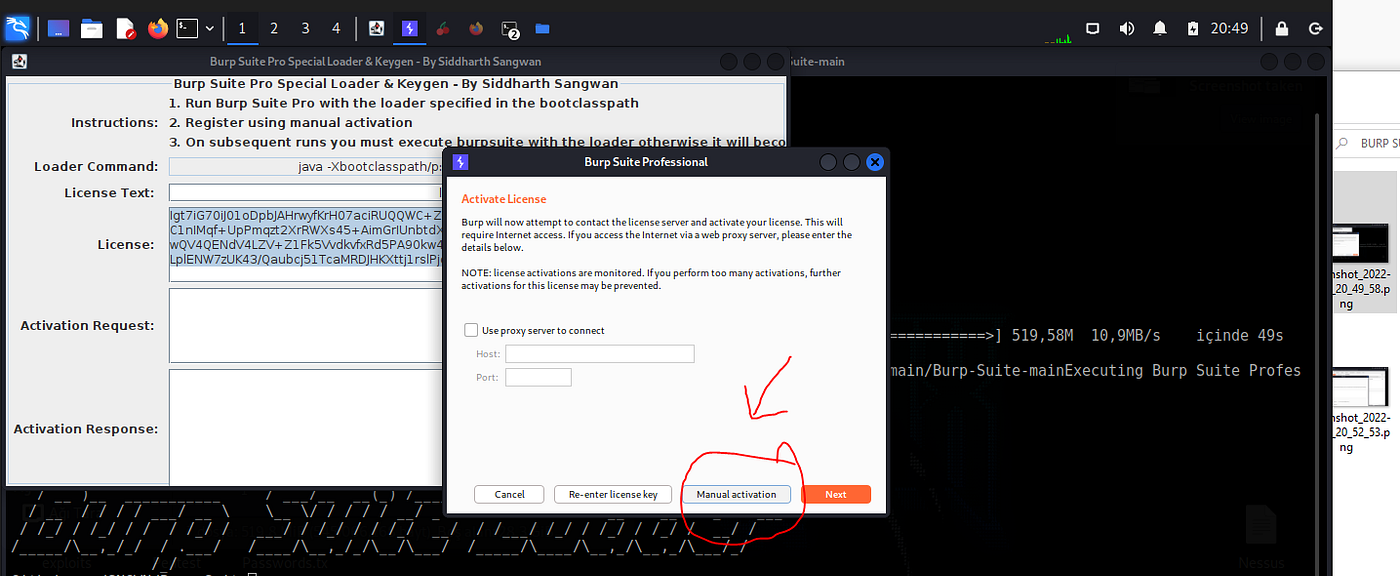
Task: Enable 'Use proxy server to connect' checkbox
Action: click(x=471, y=330)
